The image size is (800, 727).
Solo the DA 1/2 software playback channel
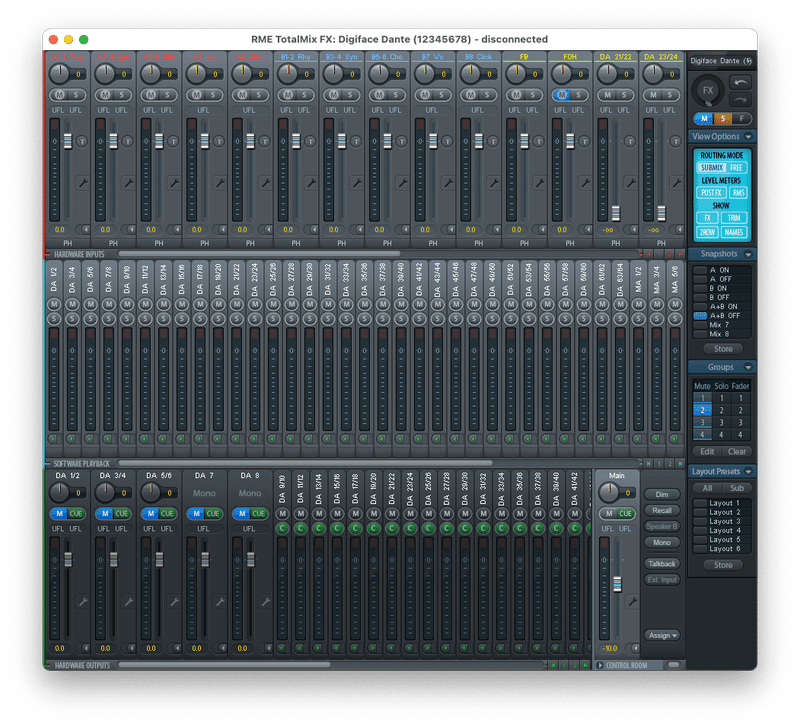54,318
